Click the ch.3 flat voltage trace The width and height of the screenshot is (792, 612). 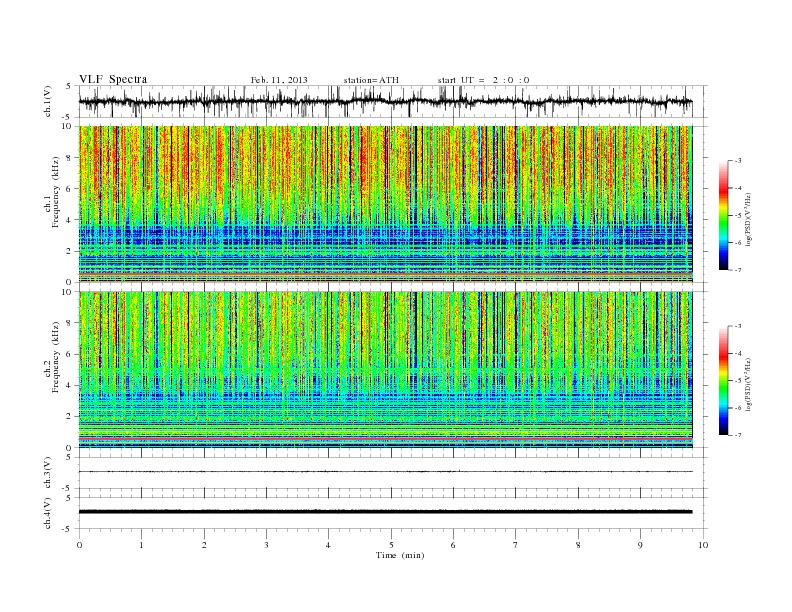385,472
